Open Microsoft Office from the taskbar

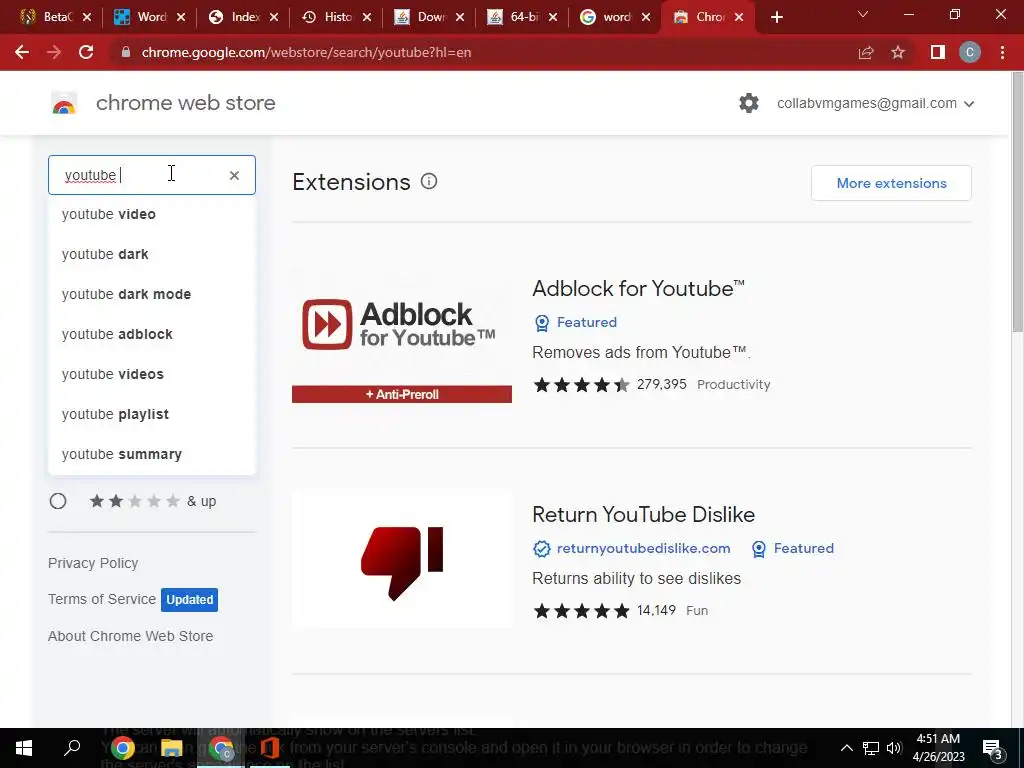point(270,748)
